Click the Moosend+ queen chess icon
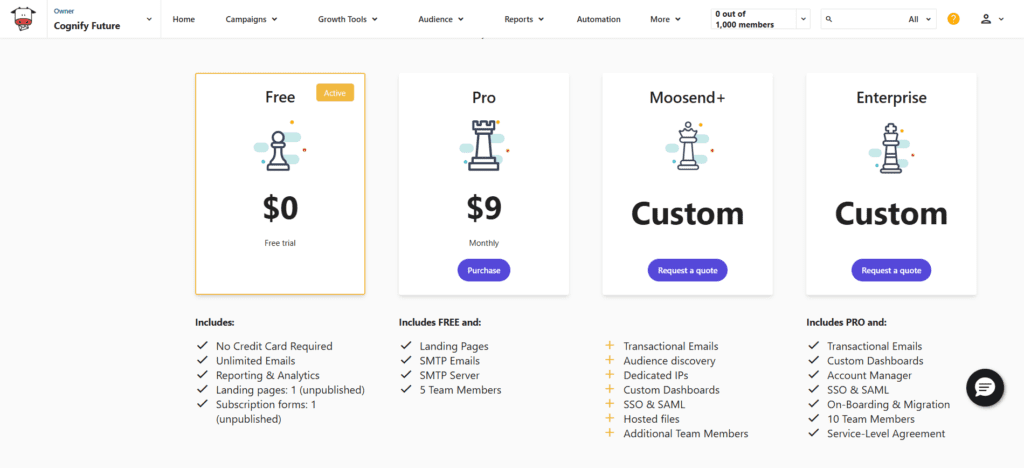The height and width of the screenshot is (468, 1024). click(687, 146)
